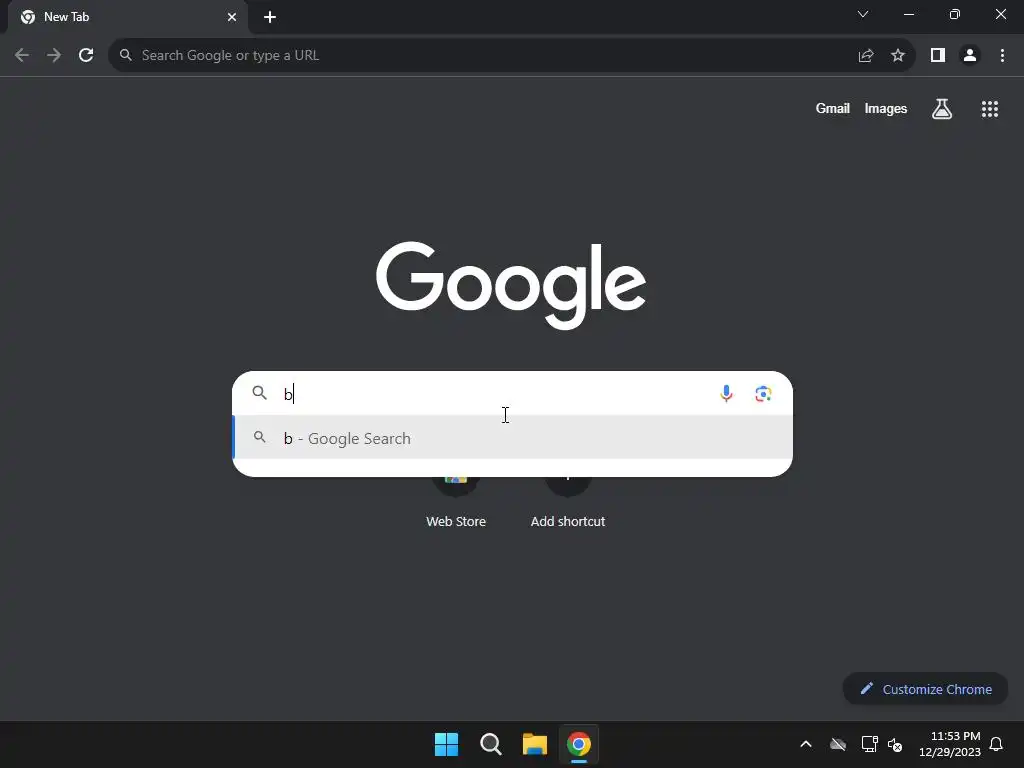This screenshot has height=768, width=1024.
Task: Open the clock showing 11:53 PM
Action: tap(950, 744)
